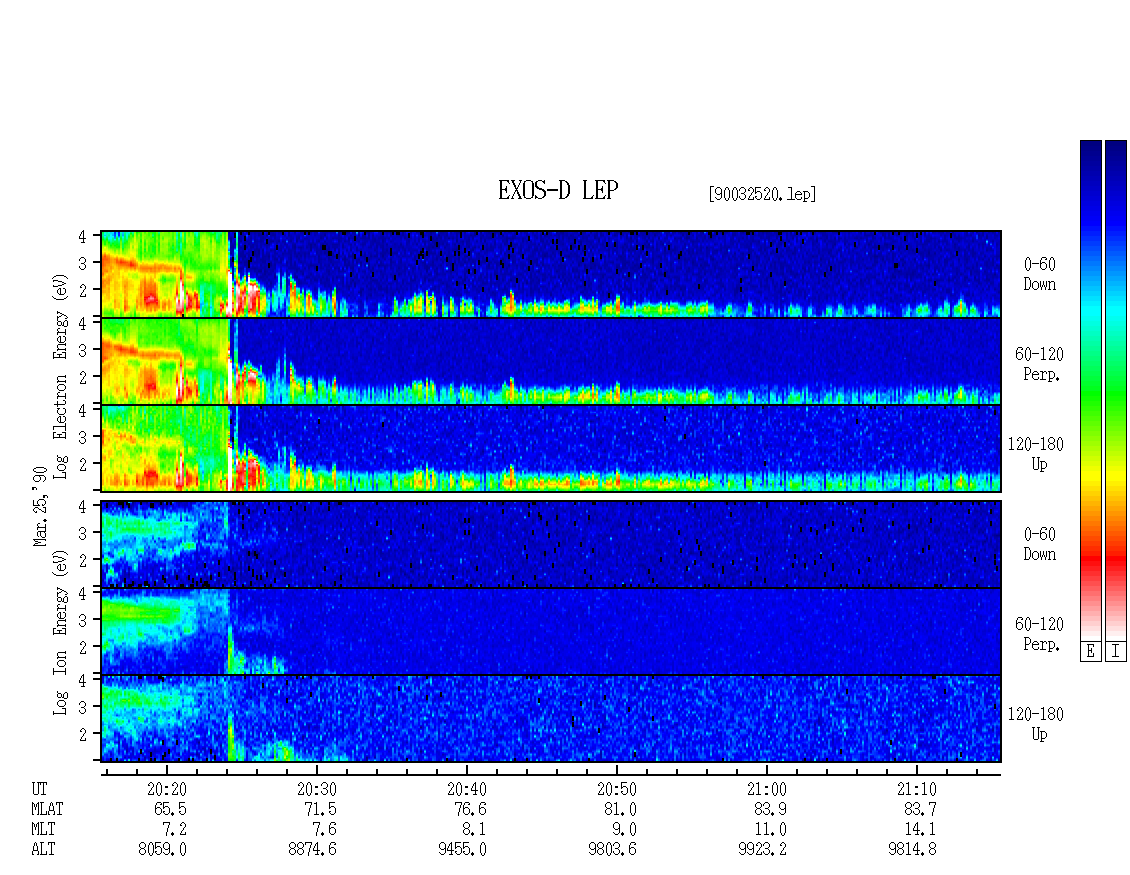Click the ion panel's 120-180 Up pitch-angle label
This screenshot has height=875, width=1130.
pos(1036,724)
